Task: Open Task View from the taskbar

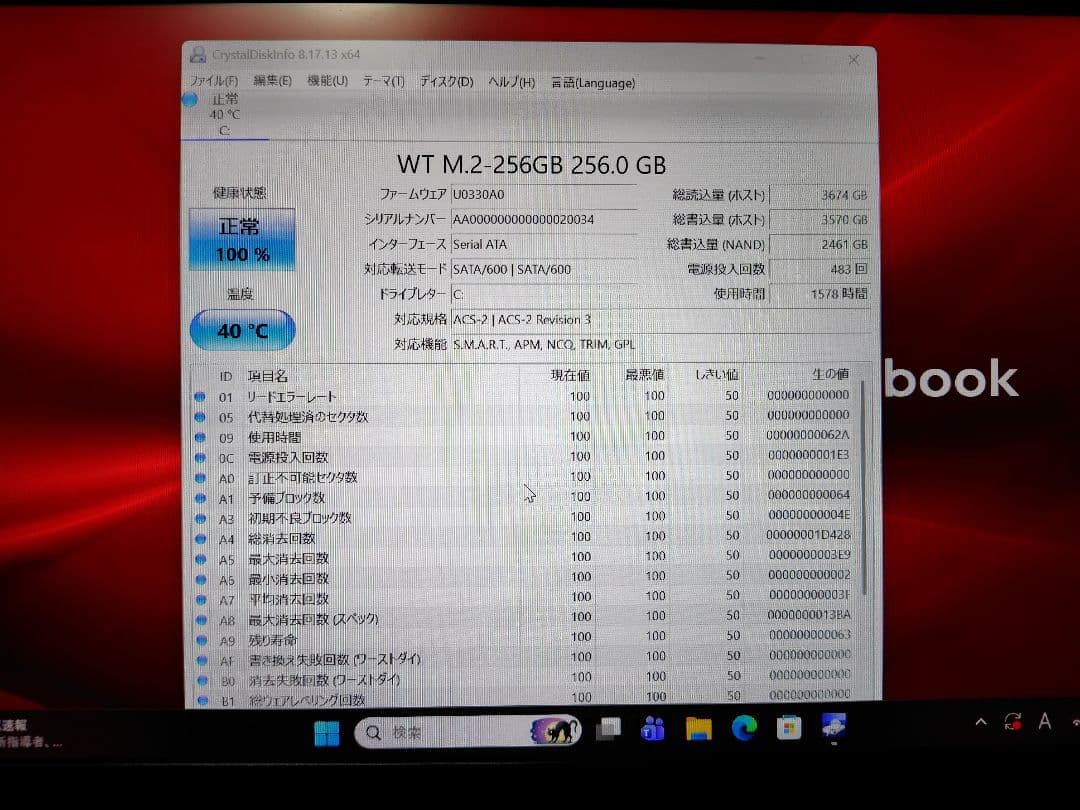Action: coord(608,729)
